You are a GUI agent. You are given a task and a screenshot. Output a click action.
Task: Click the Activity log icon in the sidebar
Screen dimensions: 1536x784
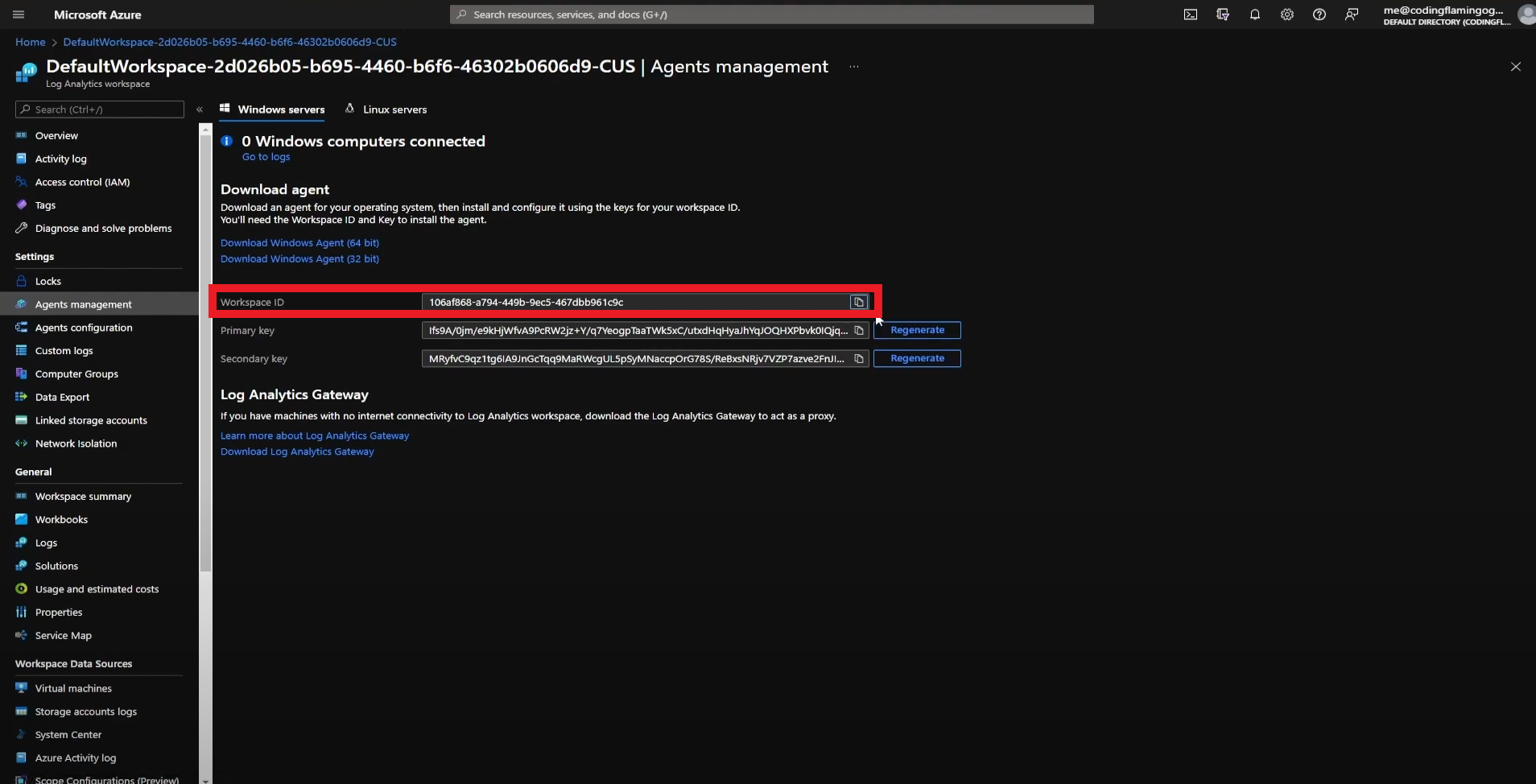(x=22, y=159)
